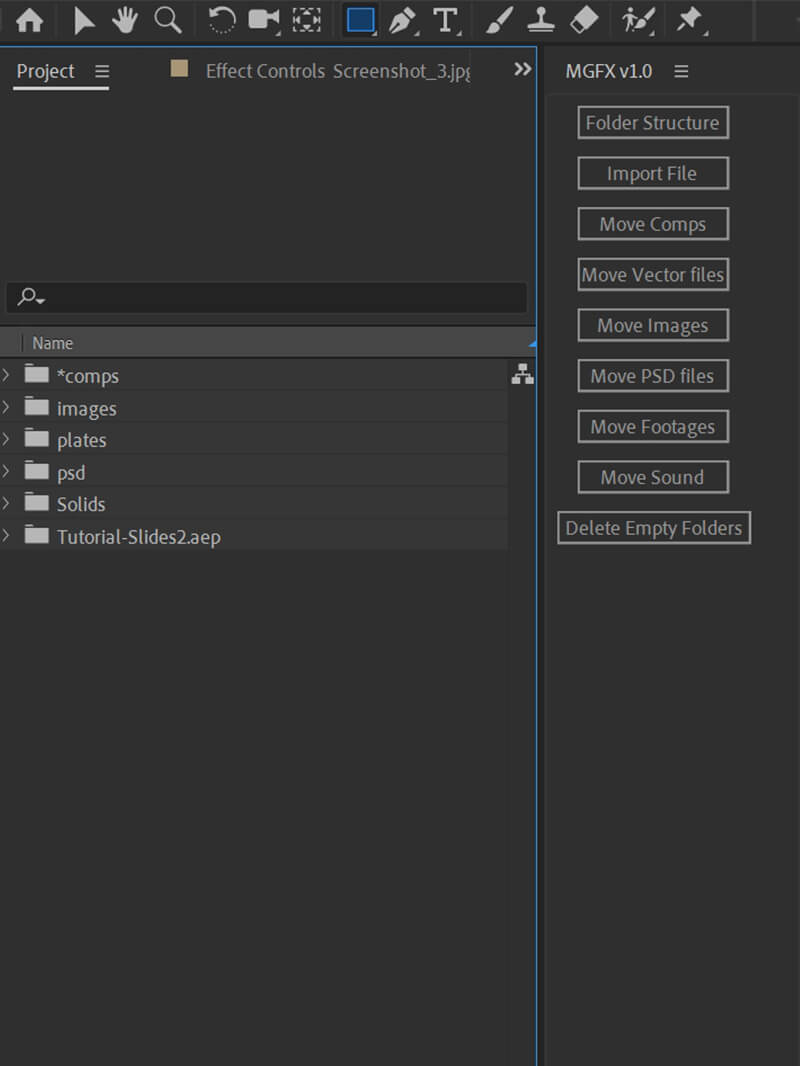The image size is (800, 1066).
Task: Select the Rotation tool
Action: click(x=221, y=20)
